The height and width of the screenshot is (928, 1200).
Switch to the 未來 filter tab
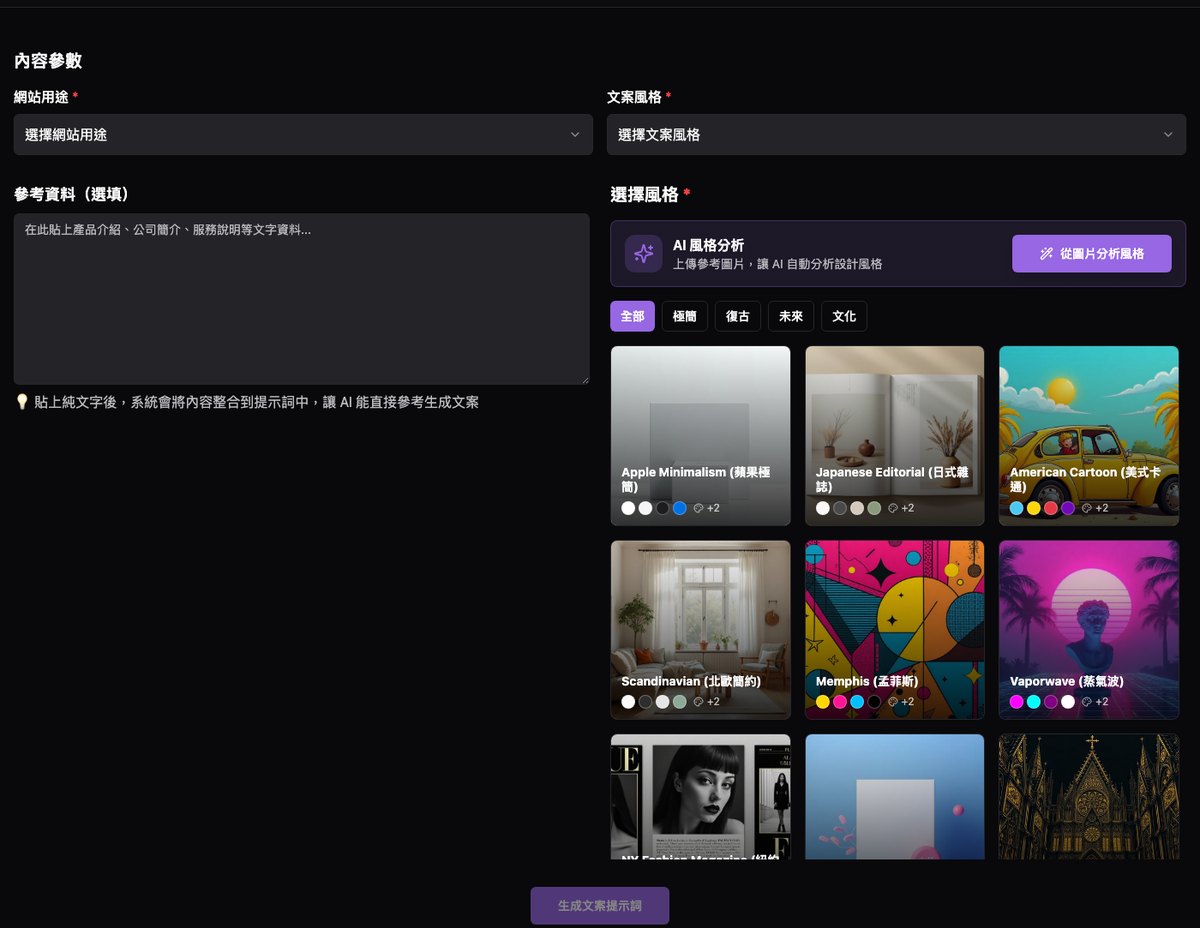tap(791, 316)
